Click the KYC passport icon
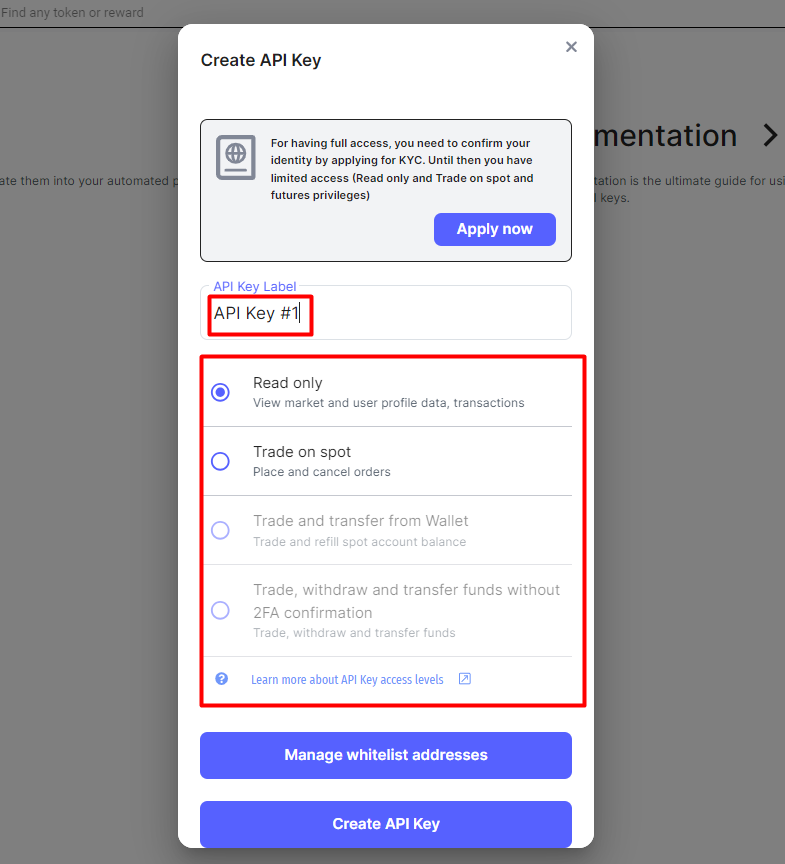Viewport: 785px width, 864px height. (x=236, y=158)
